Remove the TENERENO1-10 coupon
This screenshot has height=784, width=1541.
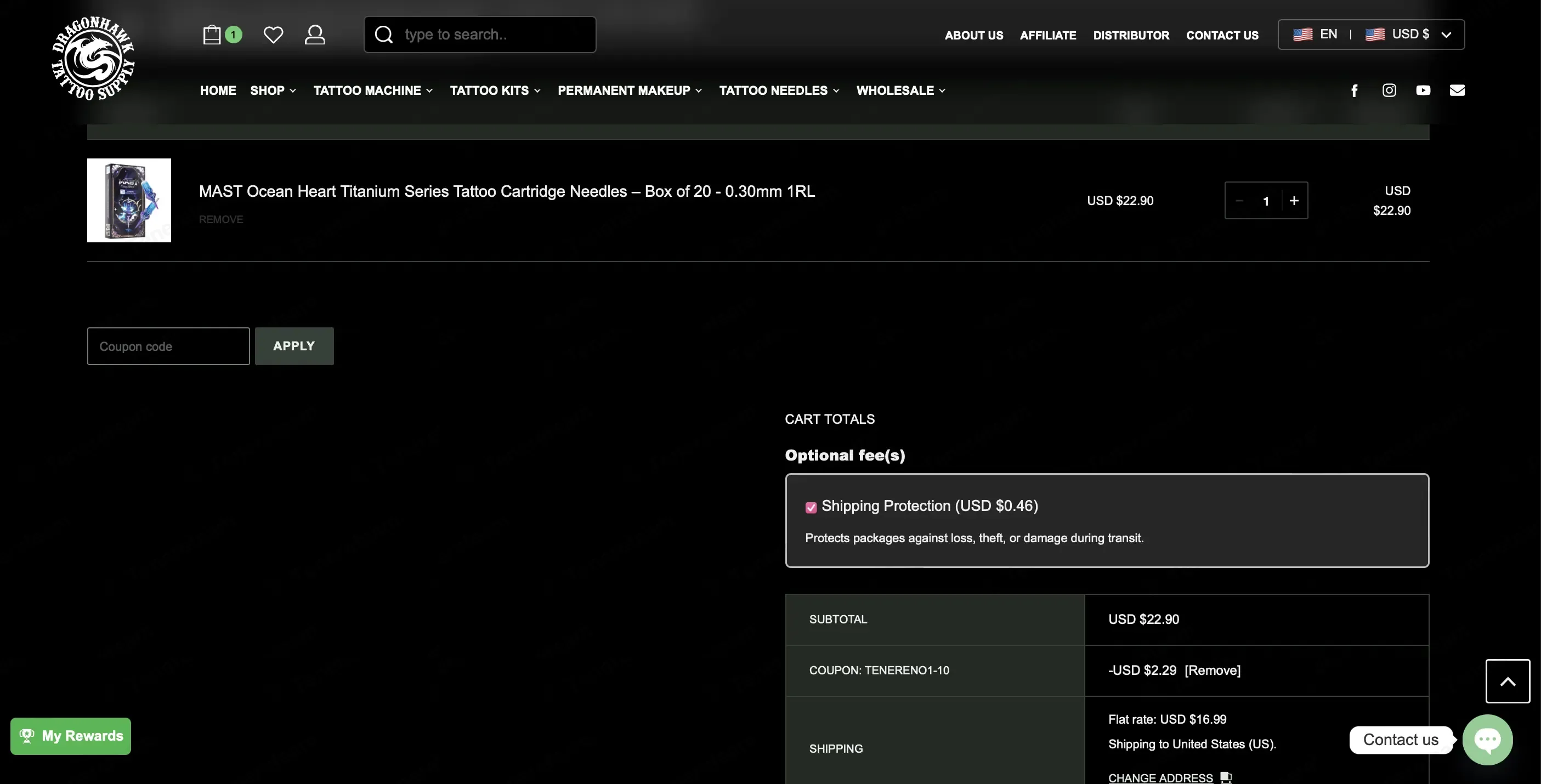[x=1213, y=671]
